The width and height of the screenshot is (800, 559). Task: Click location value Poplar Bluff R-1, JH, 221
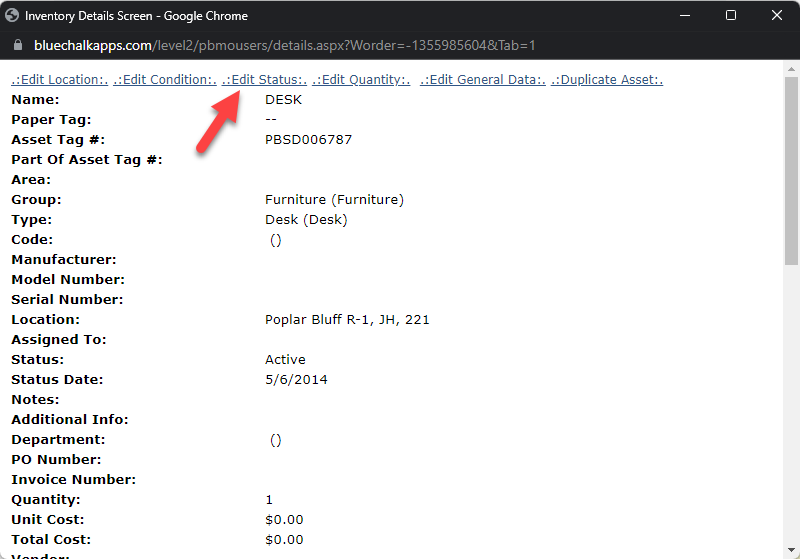(347, 320)
